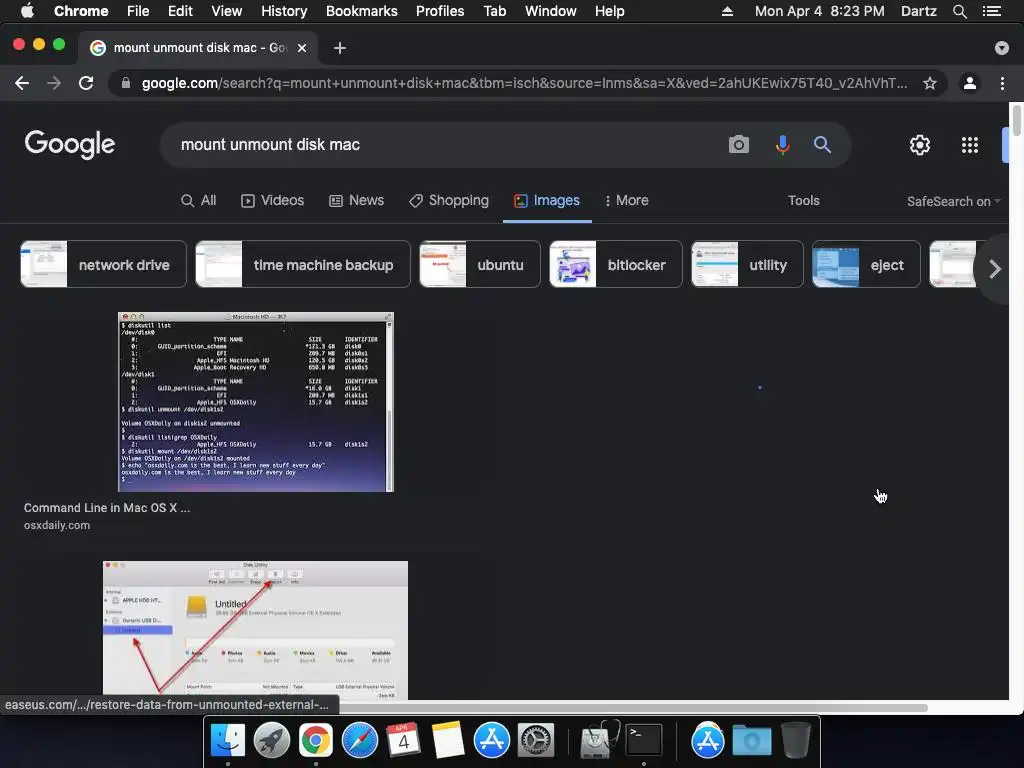Select the Images tab
Image resolution: width=1024 pixels, height=768 pixels.
tap(547, 200)
